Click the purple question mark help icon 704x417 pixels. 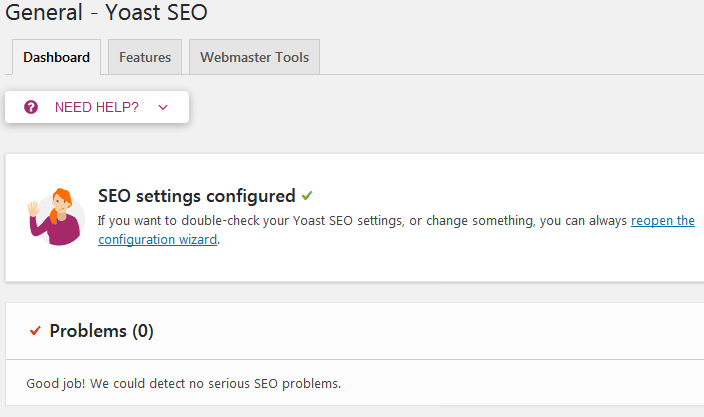[31, 107]
